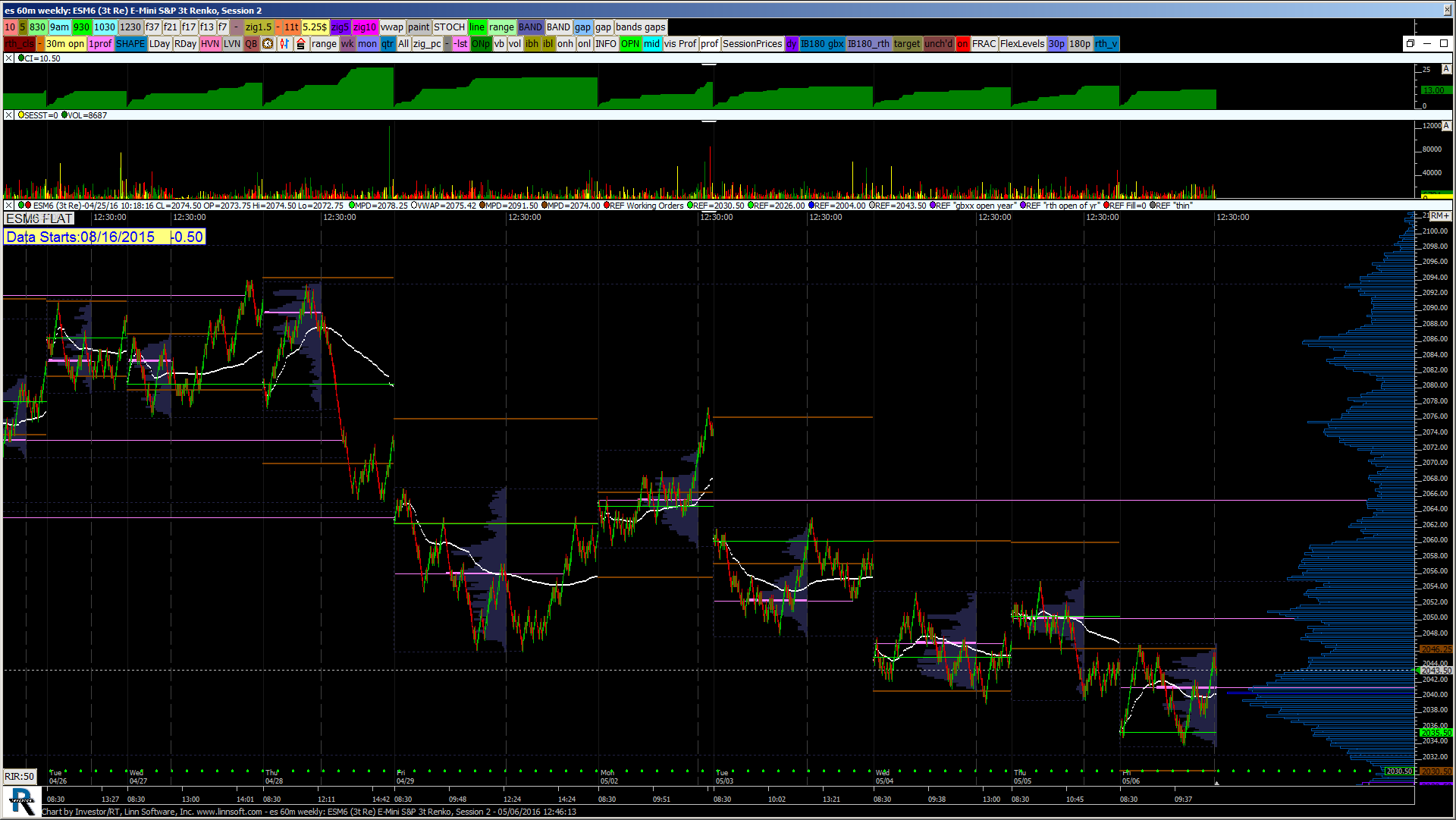Click the candlestick chart icon button
The image size is (1456, 820).
[284, 44]
